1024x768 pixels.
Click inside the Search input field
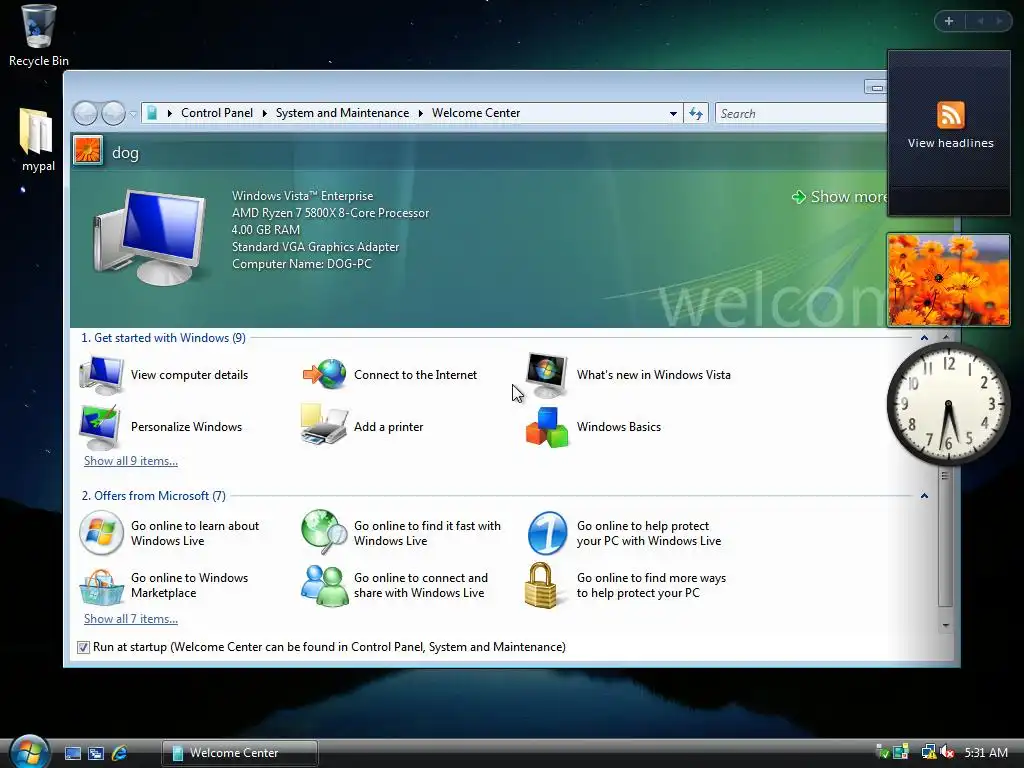click(x=801, y=114)
